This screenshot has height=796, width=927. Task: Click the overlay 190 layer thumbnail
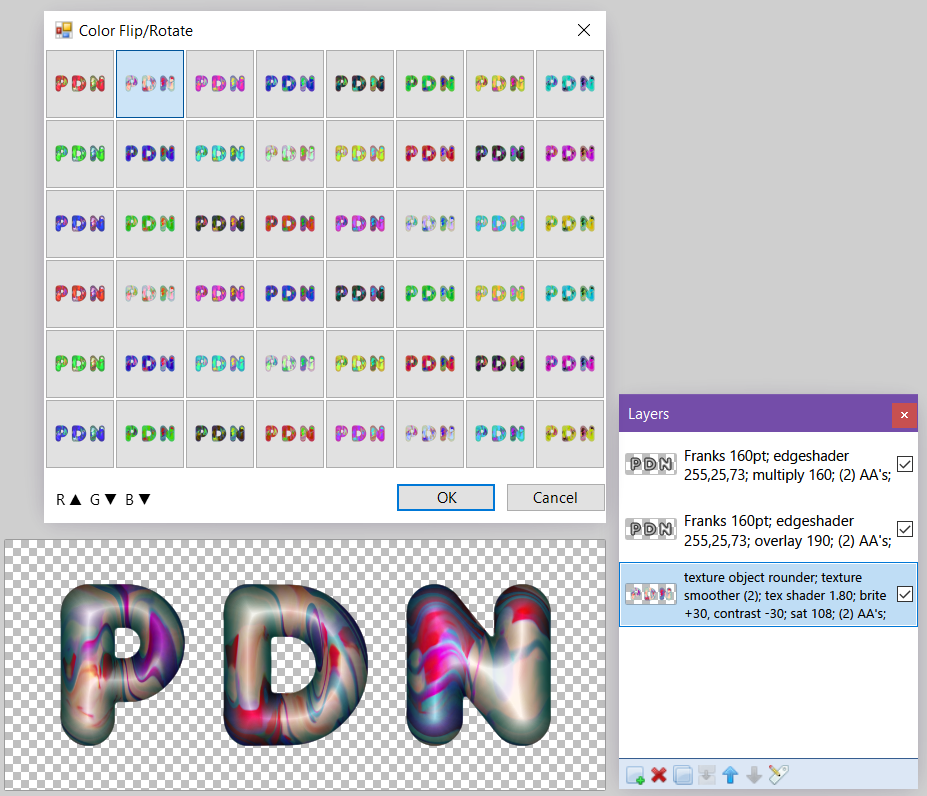coord(650,529)
